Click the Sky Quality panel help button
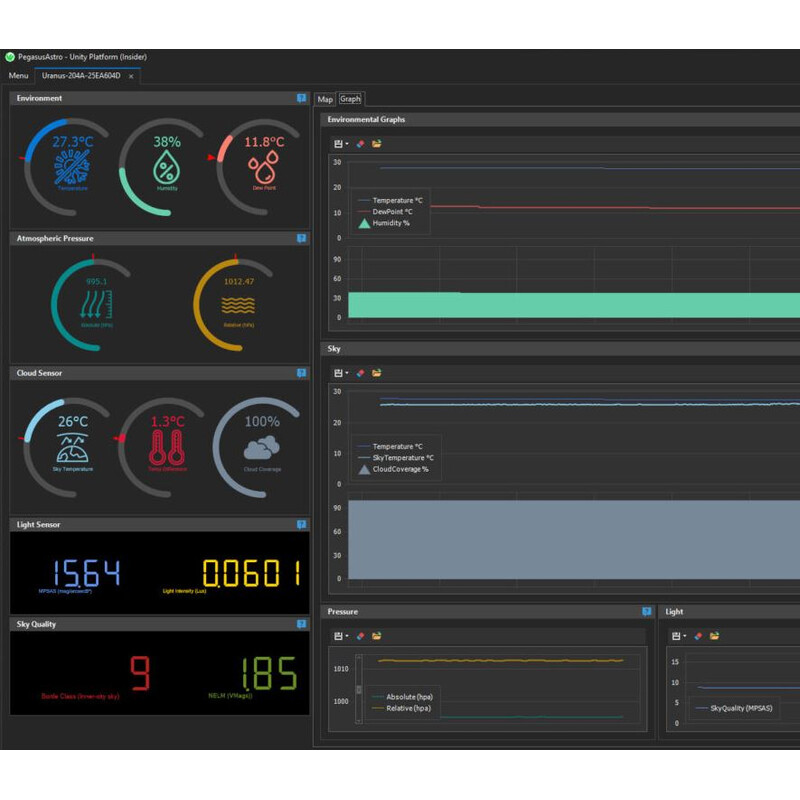This screenshot has height=800, width=800. click(x=301, y=624)
